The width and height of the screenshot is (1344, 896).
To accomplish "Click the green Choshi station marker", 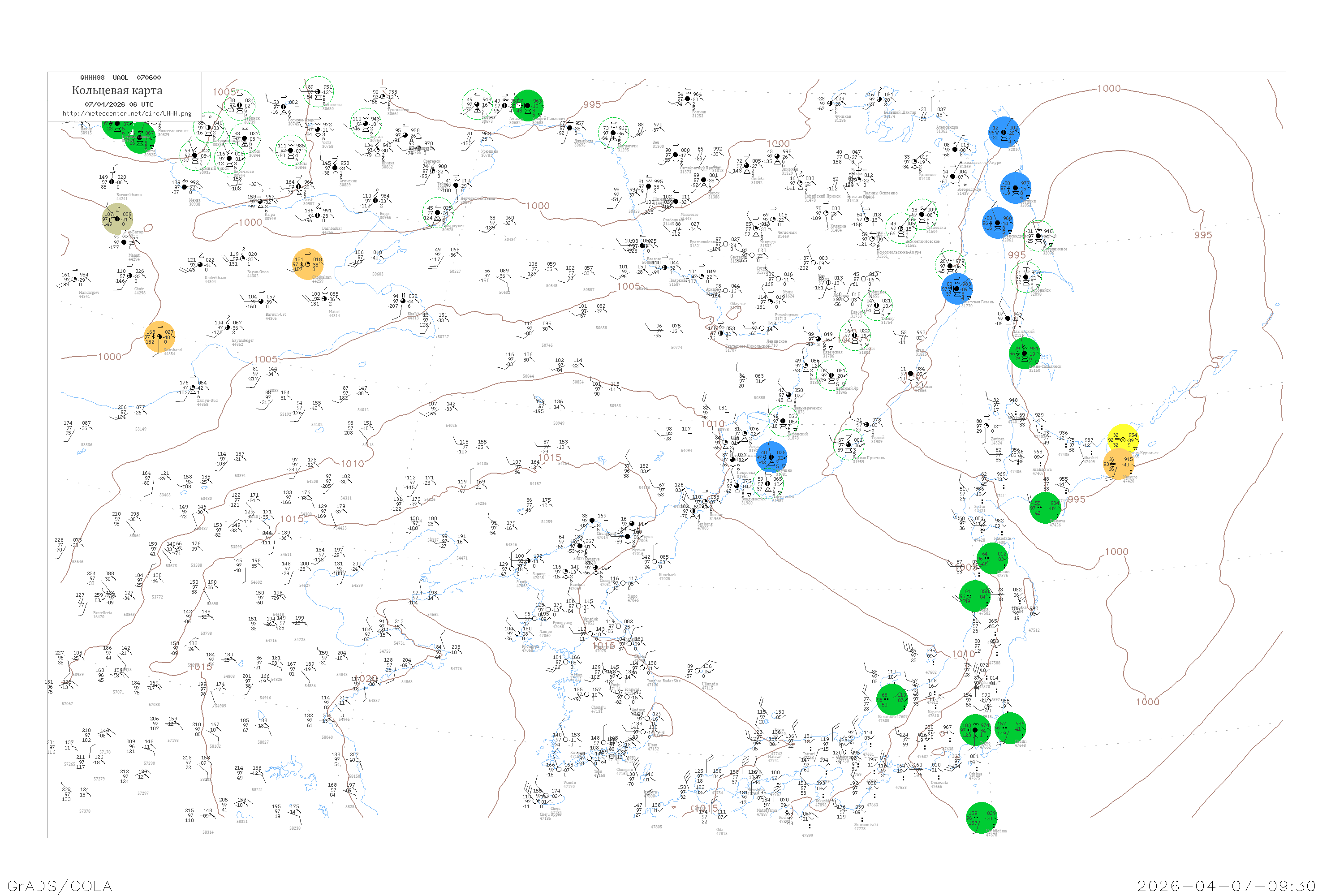I will [1010, 728].
